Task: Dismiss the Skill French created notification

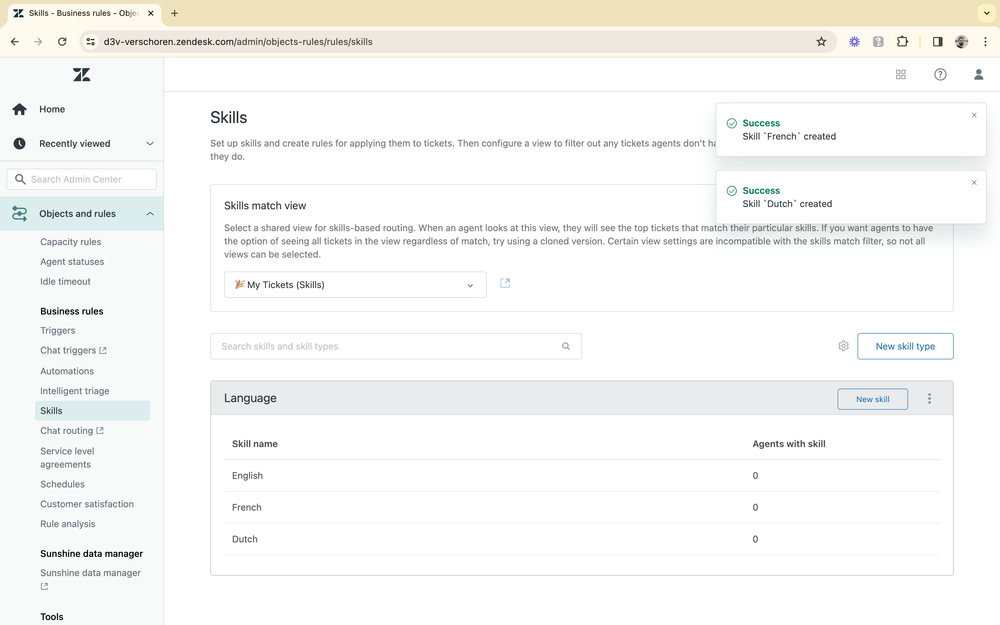Action: coord(973,115)
